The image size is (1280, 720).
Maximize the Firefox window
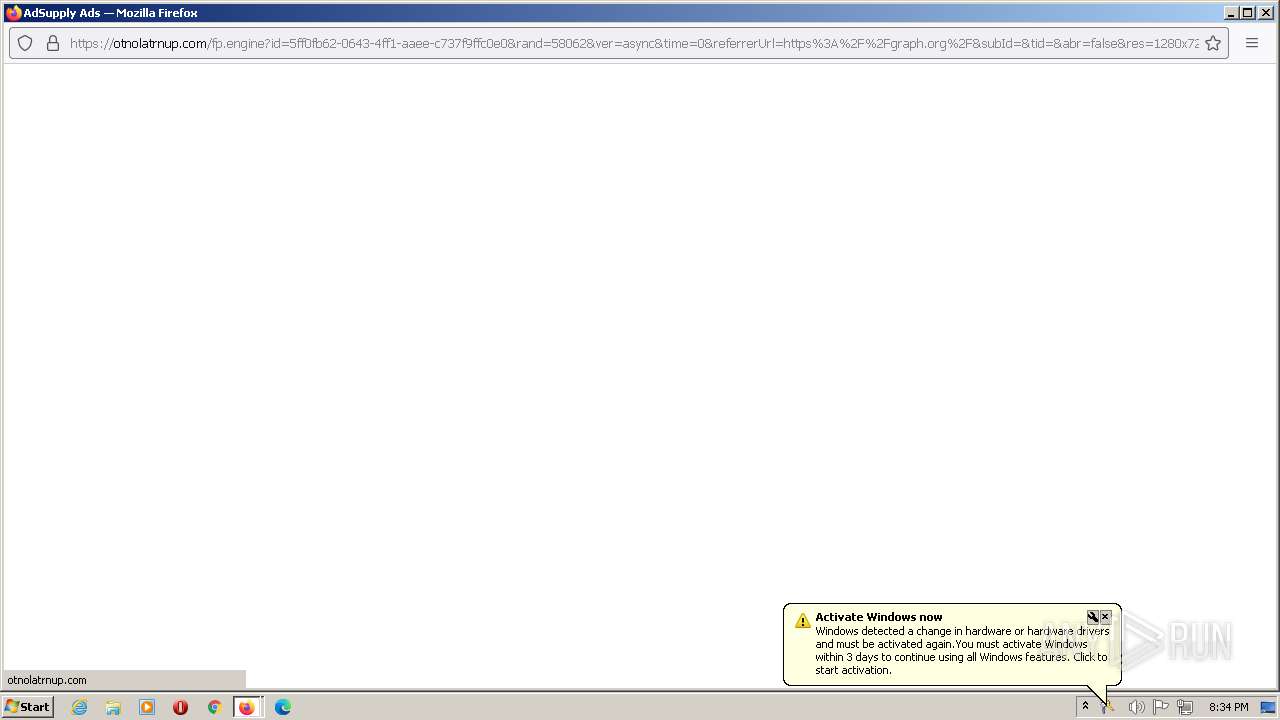(1248, 13)
